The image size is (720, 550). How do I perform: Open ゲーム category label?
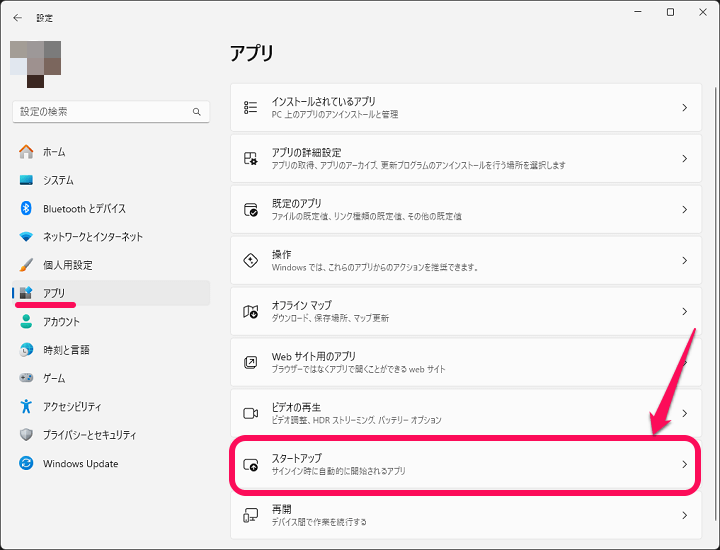point(54,378)
